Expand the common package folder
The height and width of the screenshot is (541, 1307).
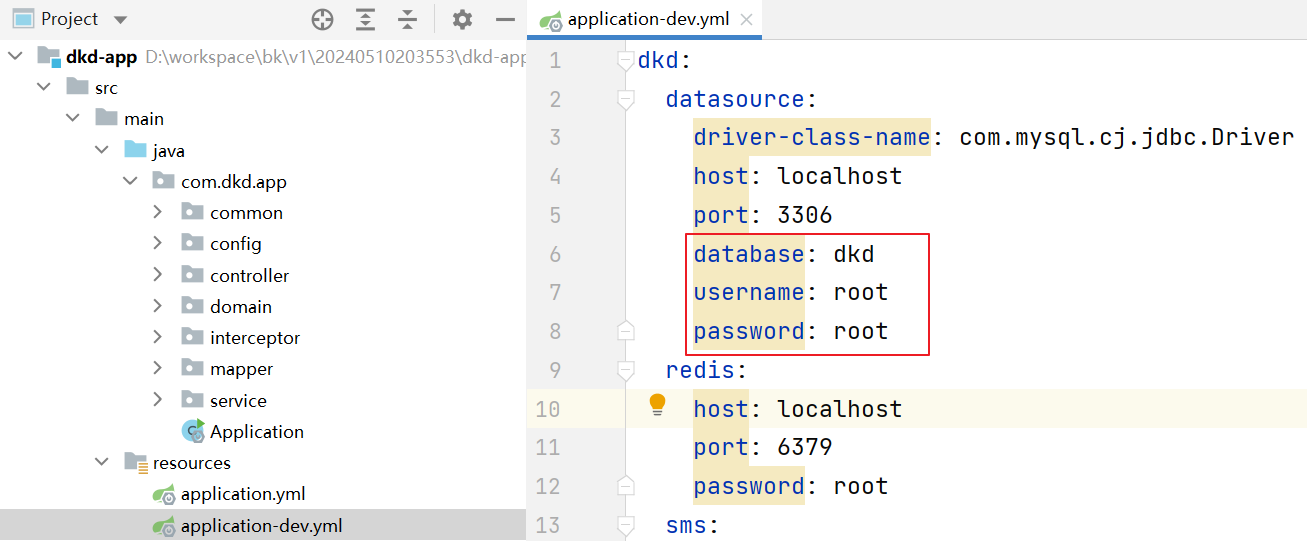[158, 213]
